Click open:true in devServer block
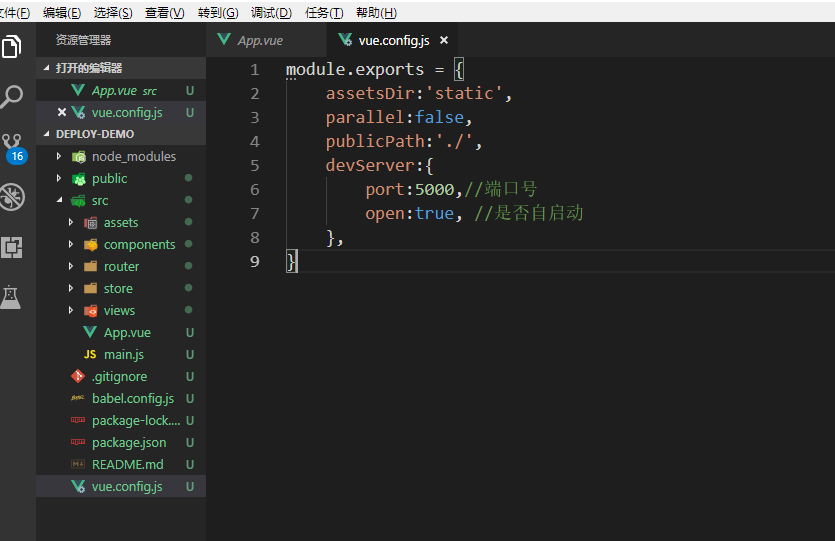 click(x=410, y=214)
